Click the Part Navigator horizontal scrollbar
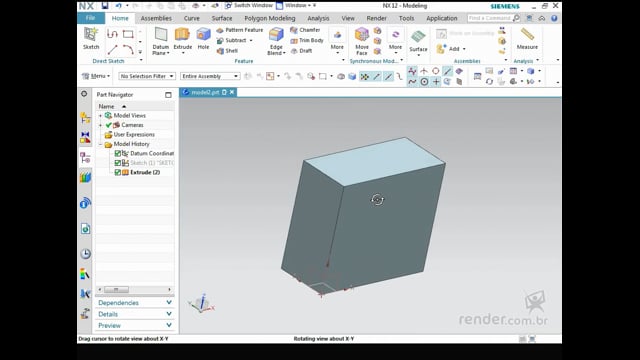The height and width of the screenshot is (360, 640). click(x=135, y=289)
